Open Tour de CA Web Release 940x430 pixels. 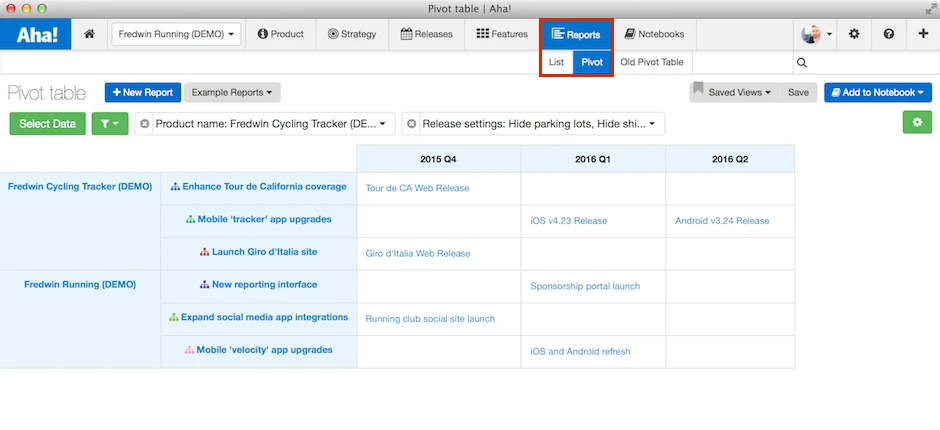click(x=417, y=188)
